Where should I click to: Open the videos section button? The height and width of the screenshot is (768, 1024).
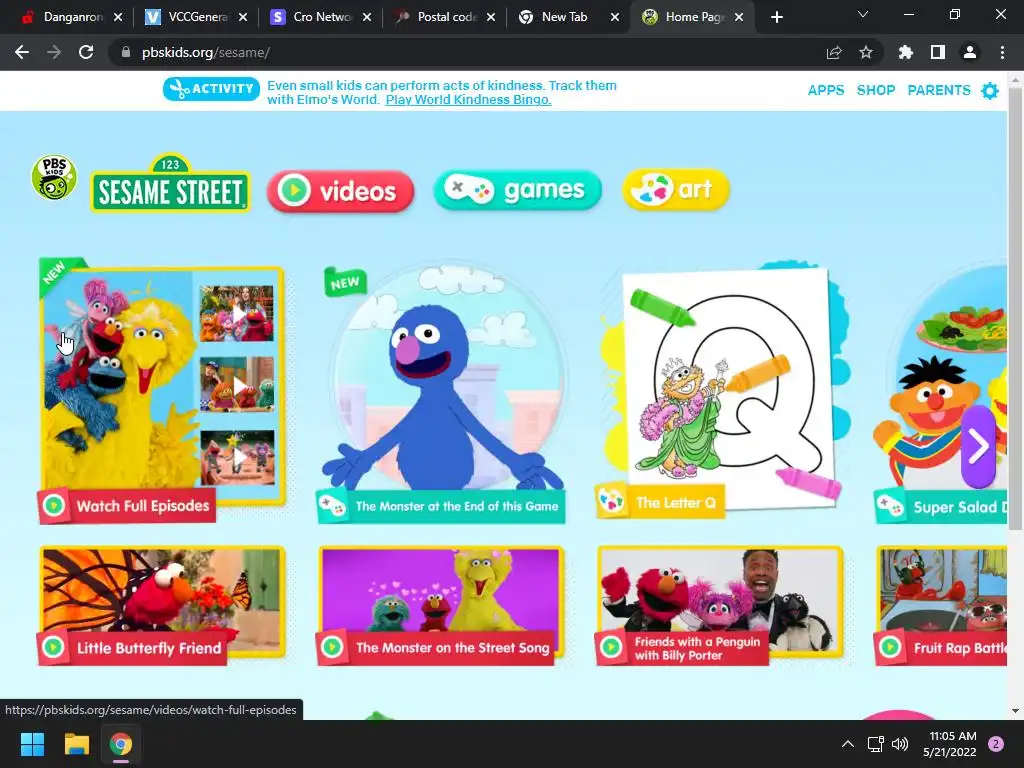tap(340, 191)
